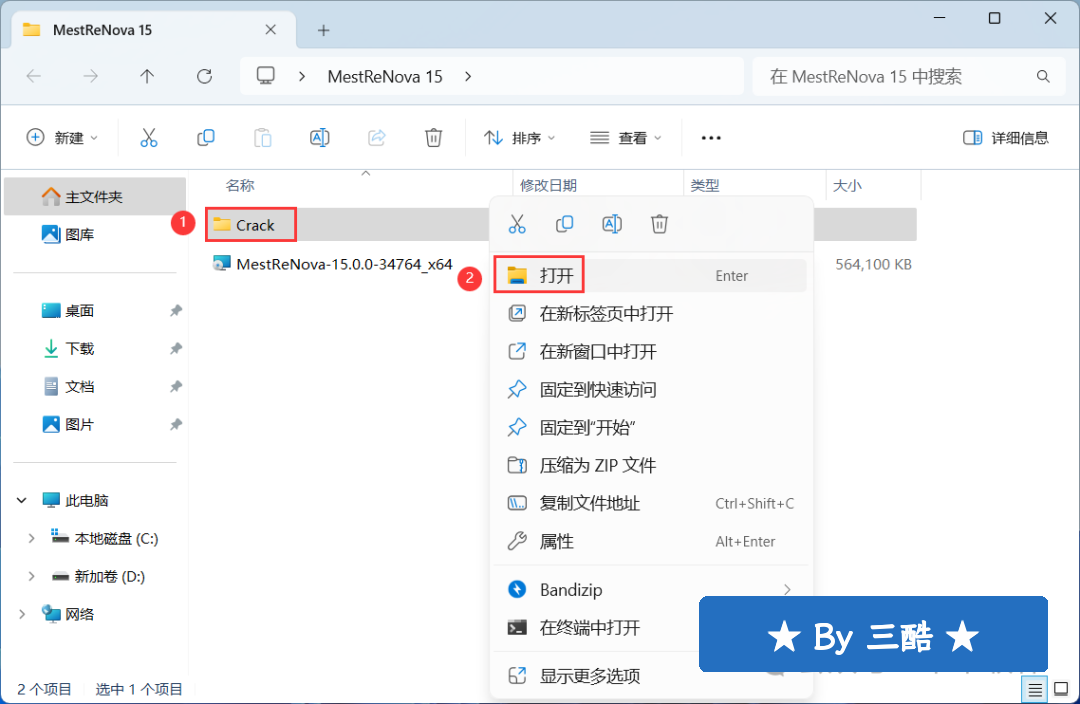
Task: Expand the 新加卷 (D:) tree node
Action: click(31, 577)
